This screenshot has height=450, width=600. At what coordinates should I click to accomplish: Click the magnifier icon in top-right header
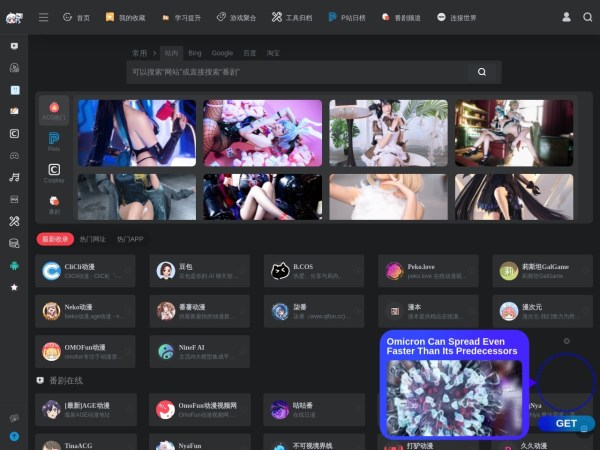click(x=587, y=17)
